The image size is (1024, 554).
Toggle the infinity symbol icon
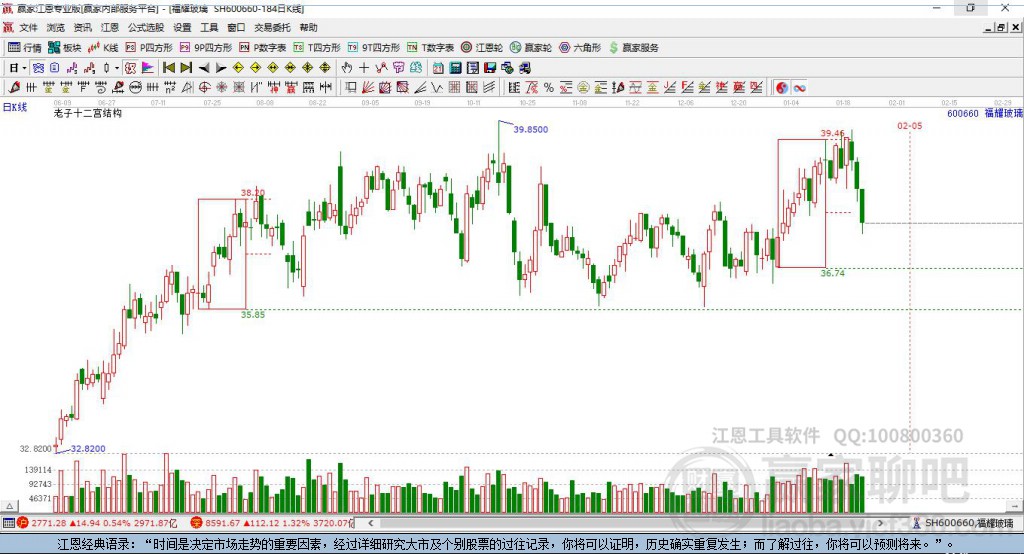pyautogui.click(x=799, y=88)
